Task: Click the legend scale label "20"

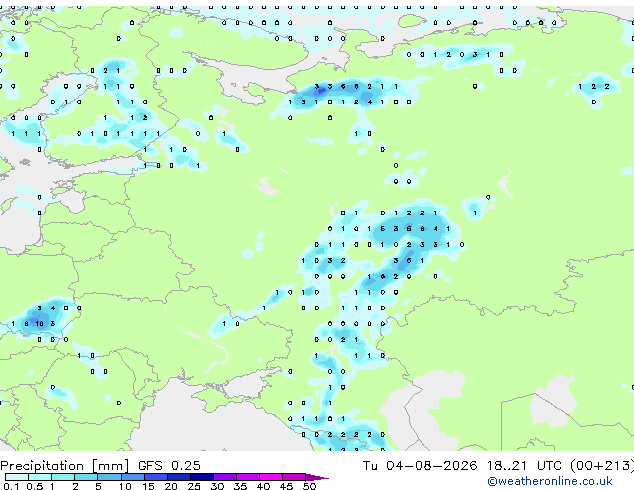Action: click(171, 486)
